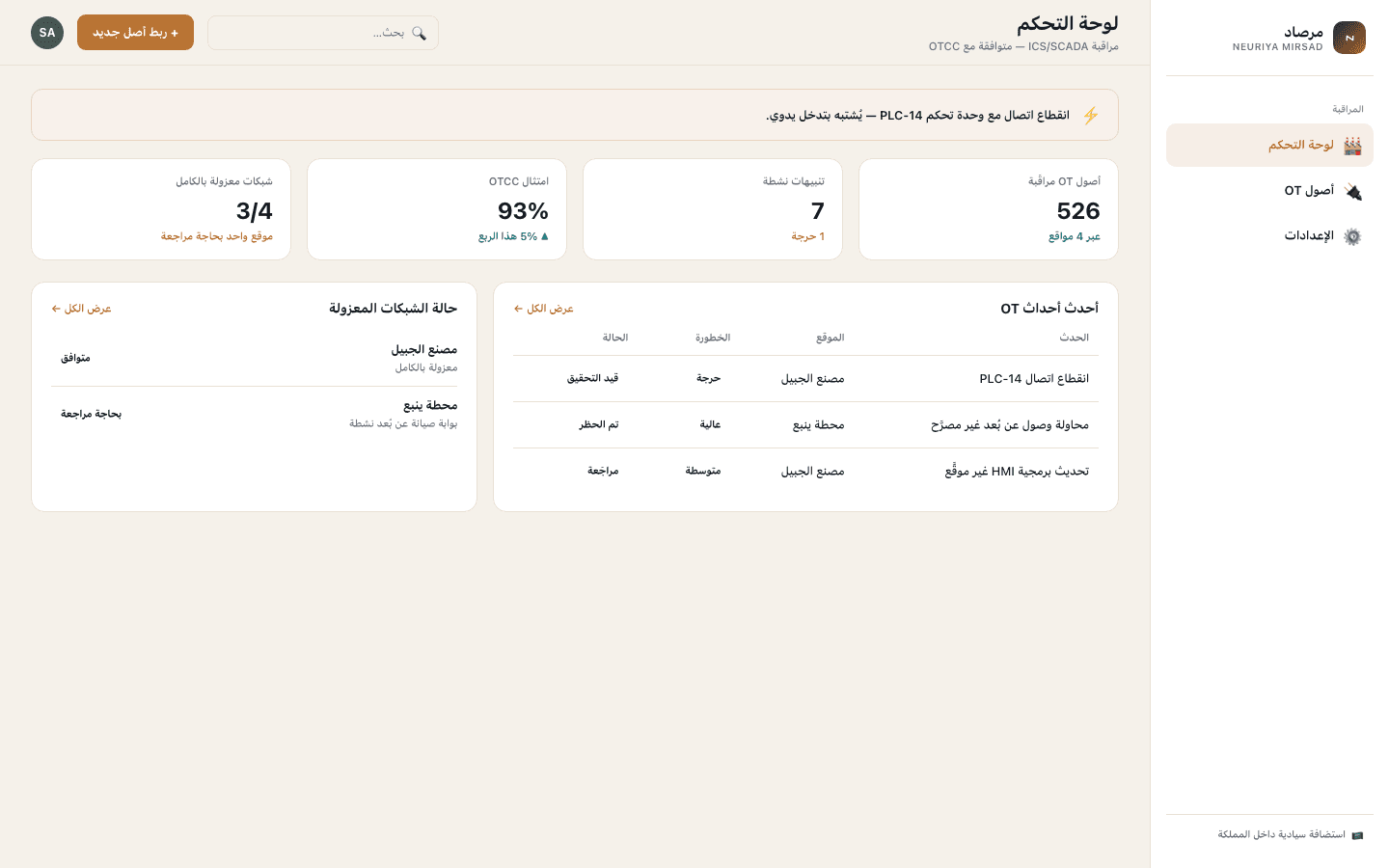
Task: Click the factory icon beside لوحة التحكم
Action: click(x=1352, y=146)
